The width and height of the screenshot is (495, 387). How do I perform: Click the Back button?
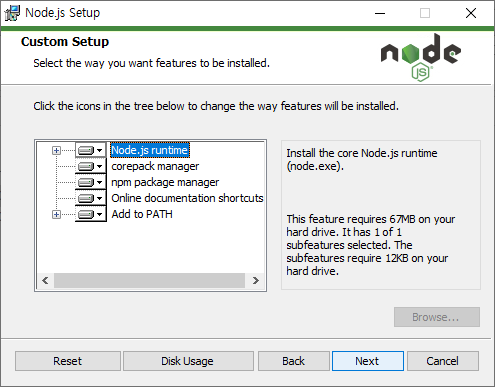pos(294,361)
